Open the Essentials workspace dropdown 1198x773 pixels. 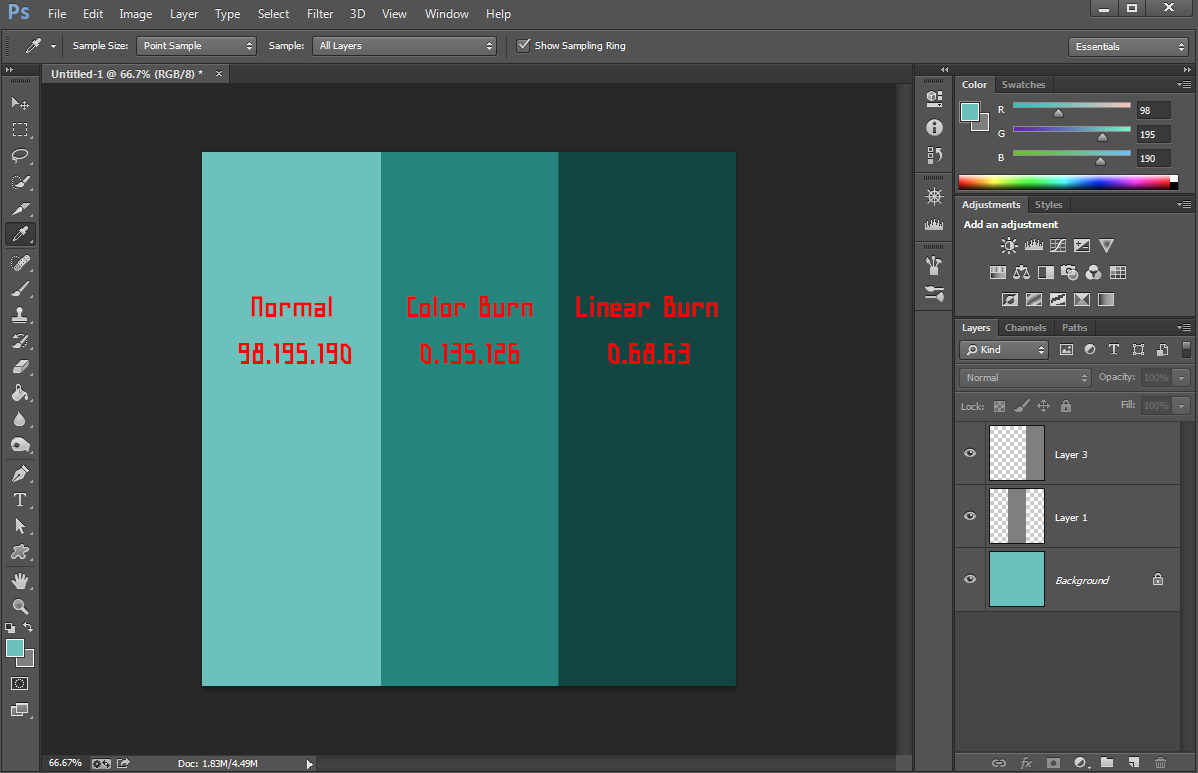tap(1127, 47)
